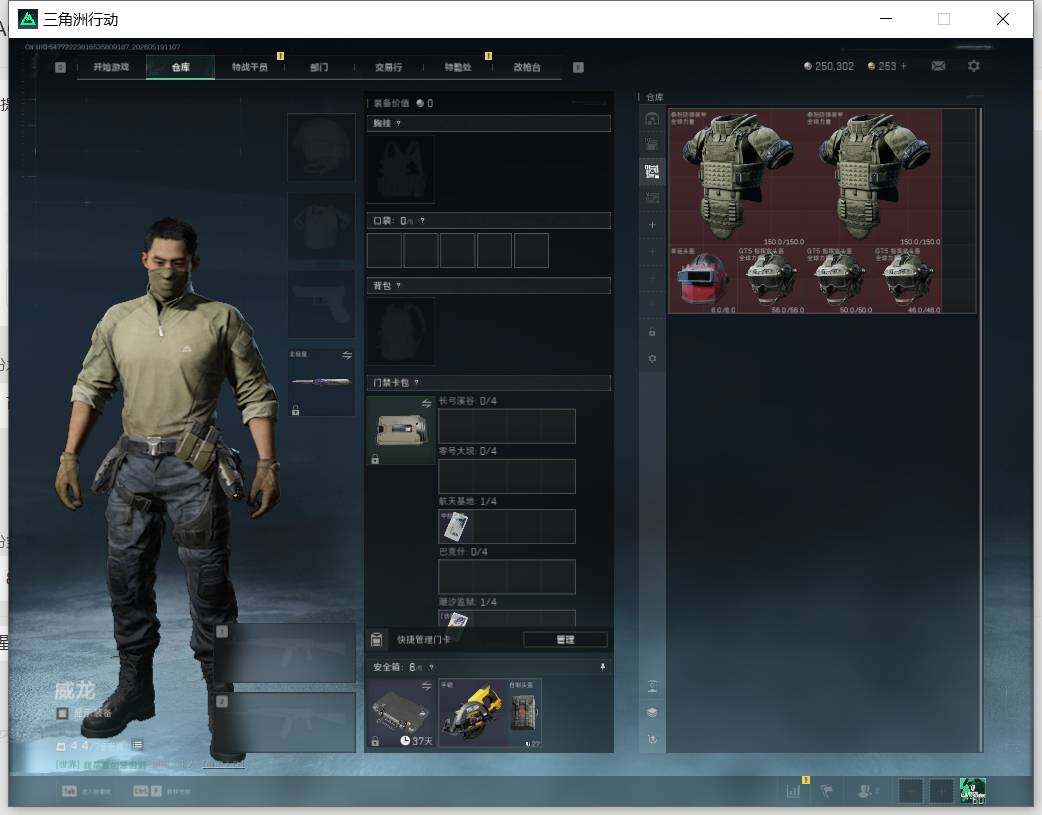Click the sort icon above the layers icon
Viewport: 1042px width, 815px height.
(652, 686)
